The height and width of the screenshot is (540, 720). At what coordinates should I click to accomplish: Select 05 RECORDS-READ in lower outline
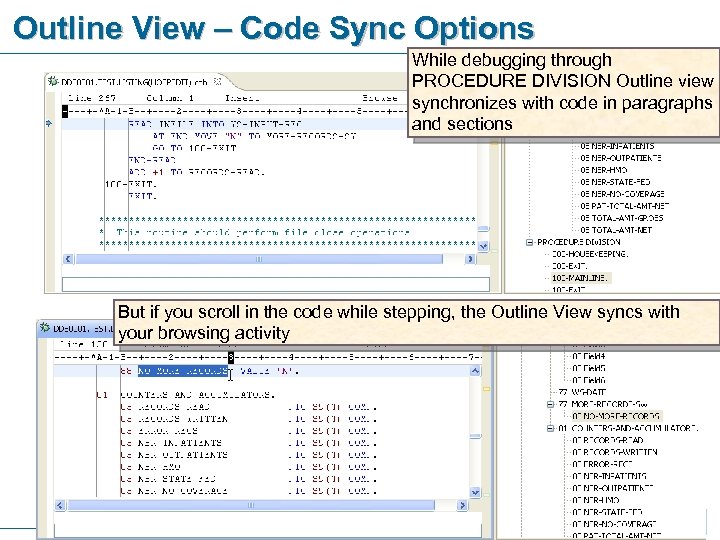pyautogui.click(x=608, y=440)
